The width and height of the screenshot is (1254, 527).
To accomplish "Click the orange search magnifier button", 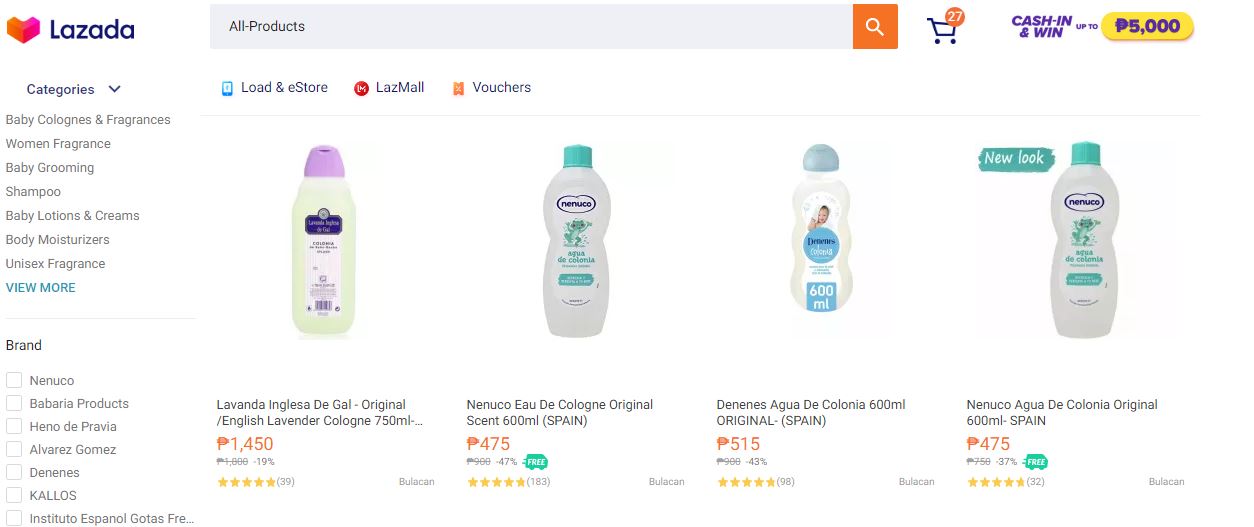I will point(875,27).
